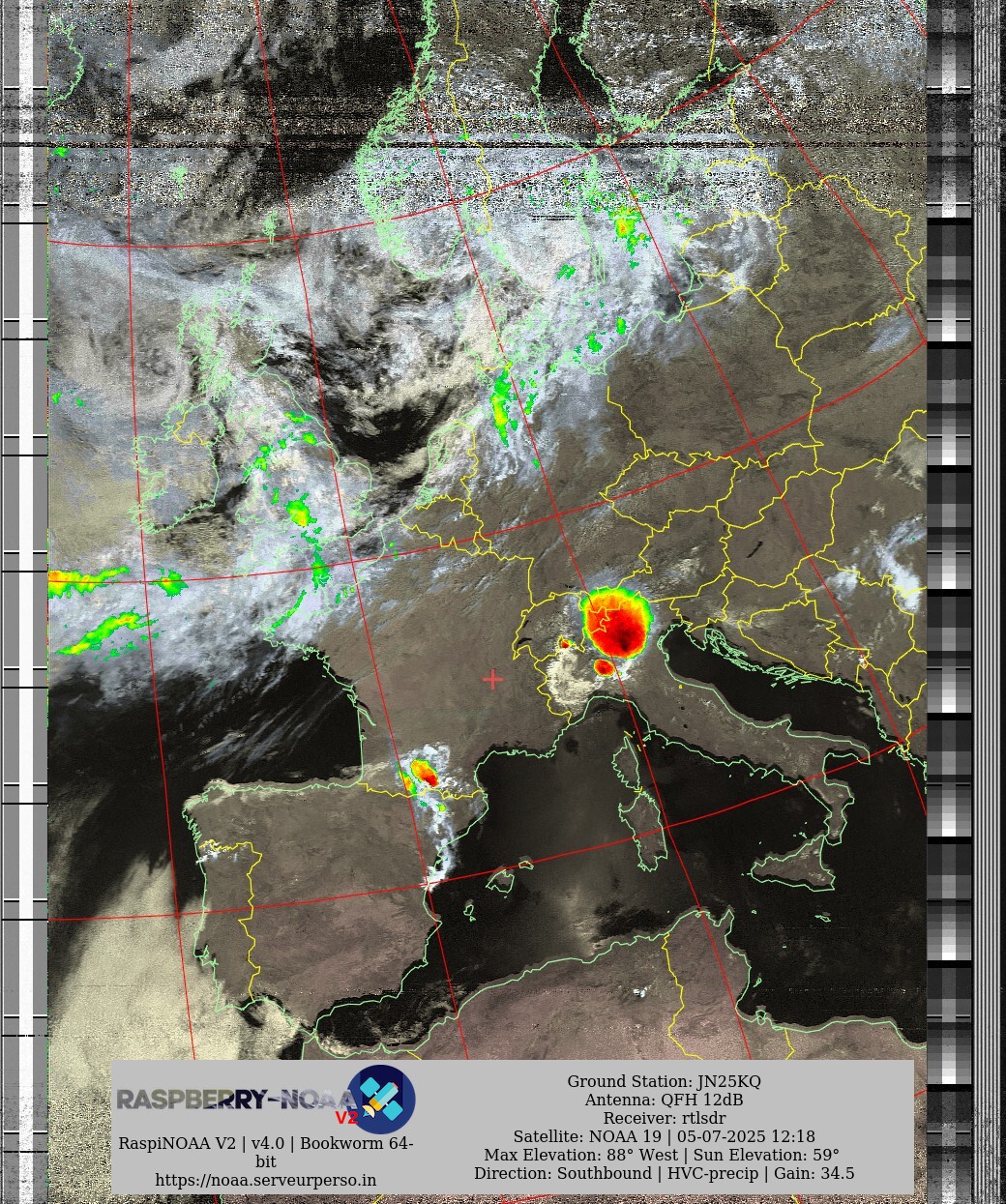Click small red cell west of Italian storm
The height and width of the screenshot is (1204, 1006).
pos(564,643)
